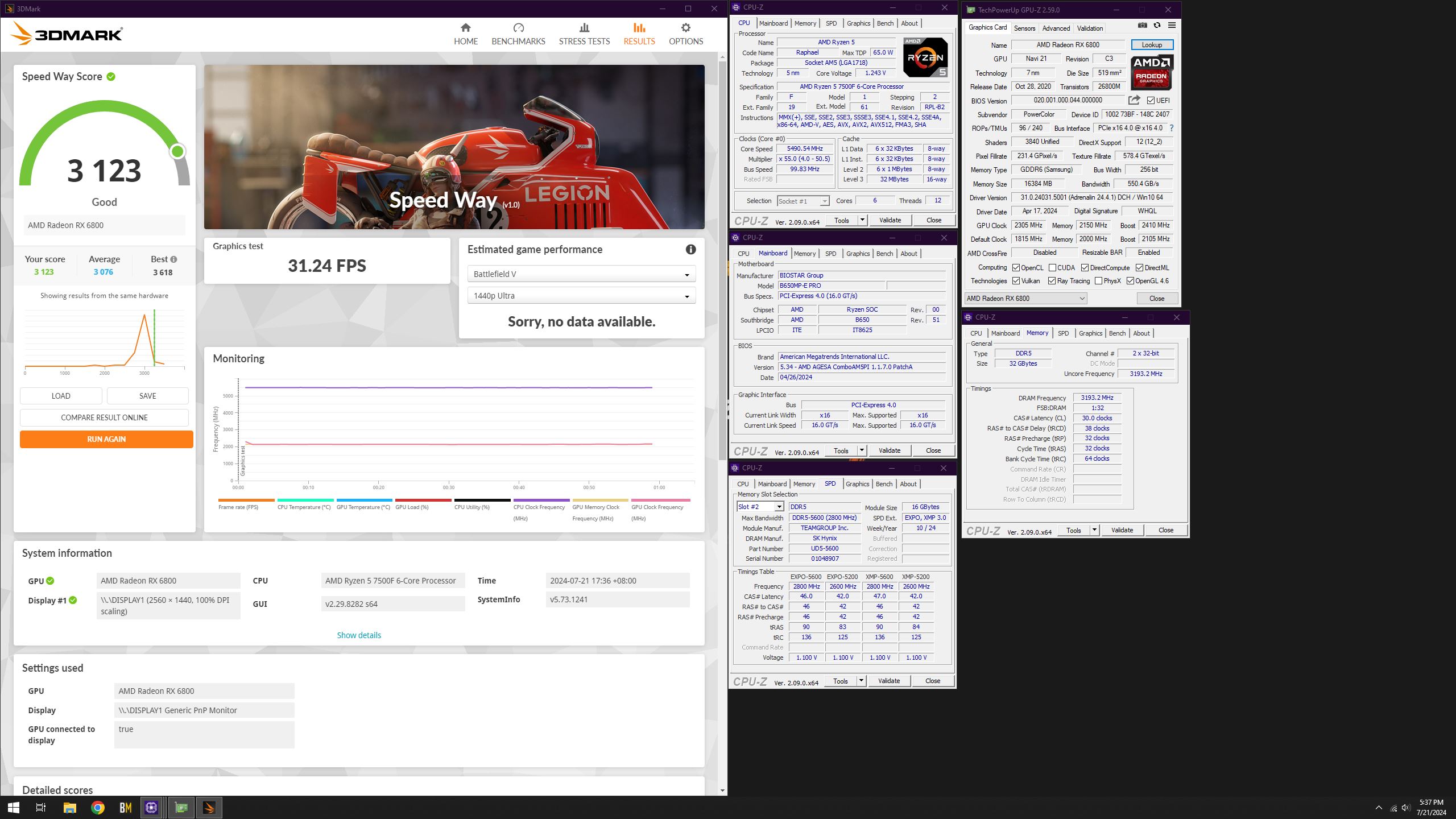This screenshot has width=1456, height=819.
Task: Click the Ryzen 5 logo in CPU-Z
Action: 925,57
